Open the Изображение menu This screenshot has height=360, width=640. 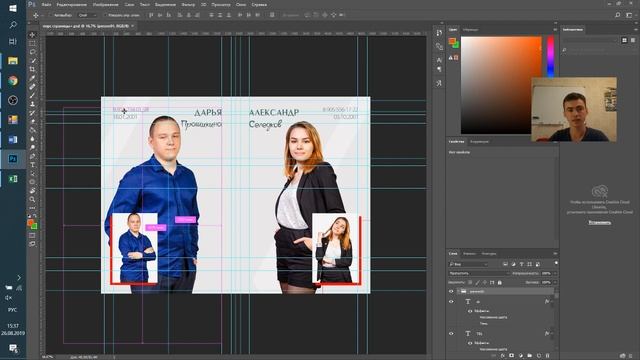(x=105, y=4)
